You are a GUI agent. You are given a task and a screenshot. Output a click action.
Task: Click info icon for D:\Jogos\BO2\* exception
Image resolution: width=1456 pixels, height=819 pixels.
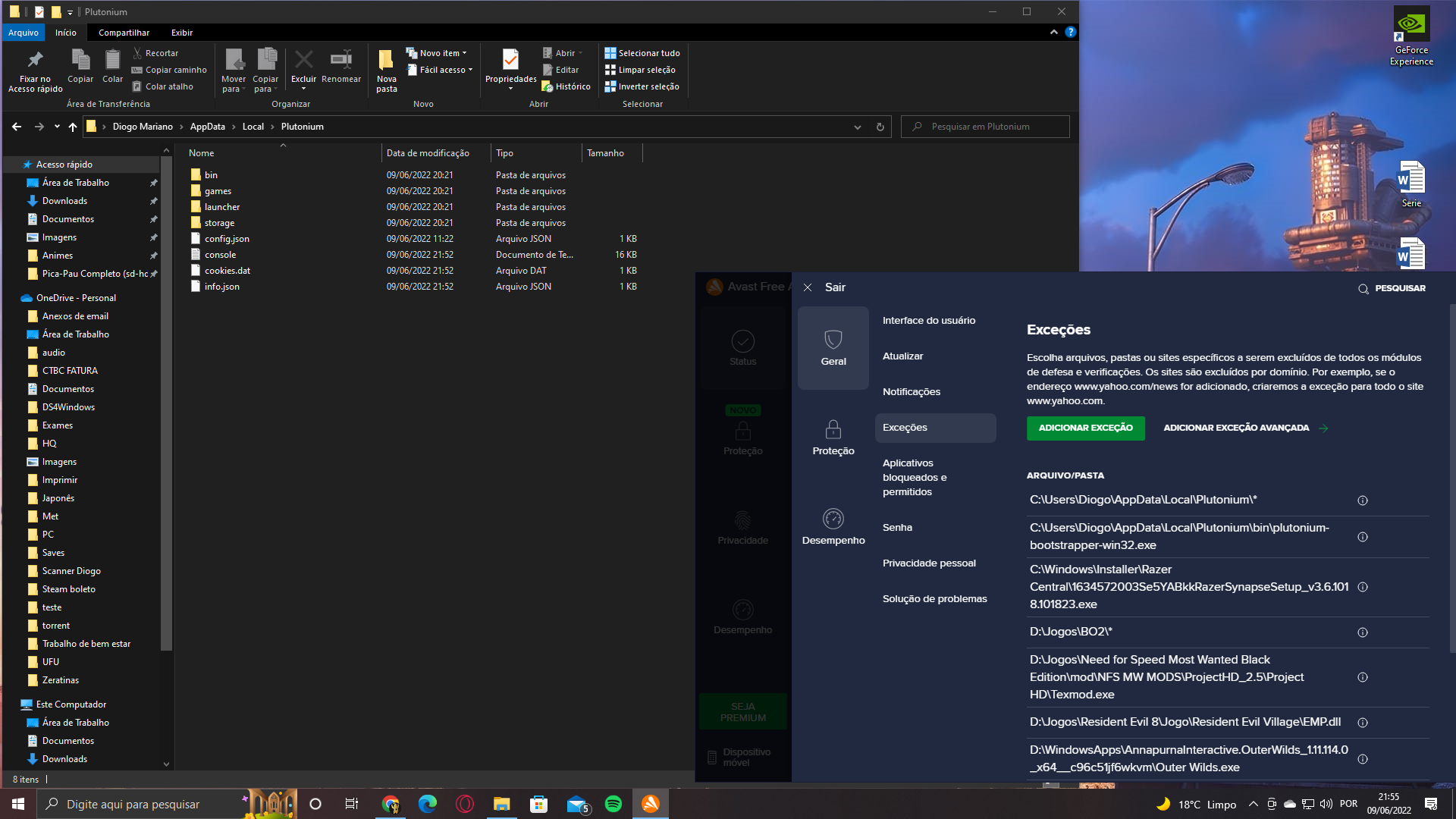click(1362, 632)
